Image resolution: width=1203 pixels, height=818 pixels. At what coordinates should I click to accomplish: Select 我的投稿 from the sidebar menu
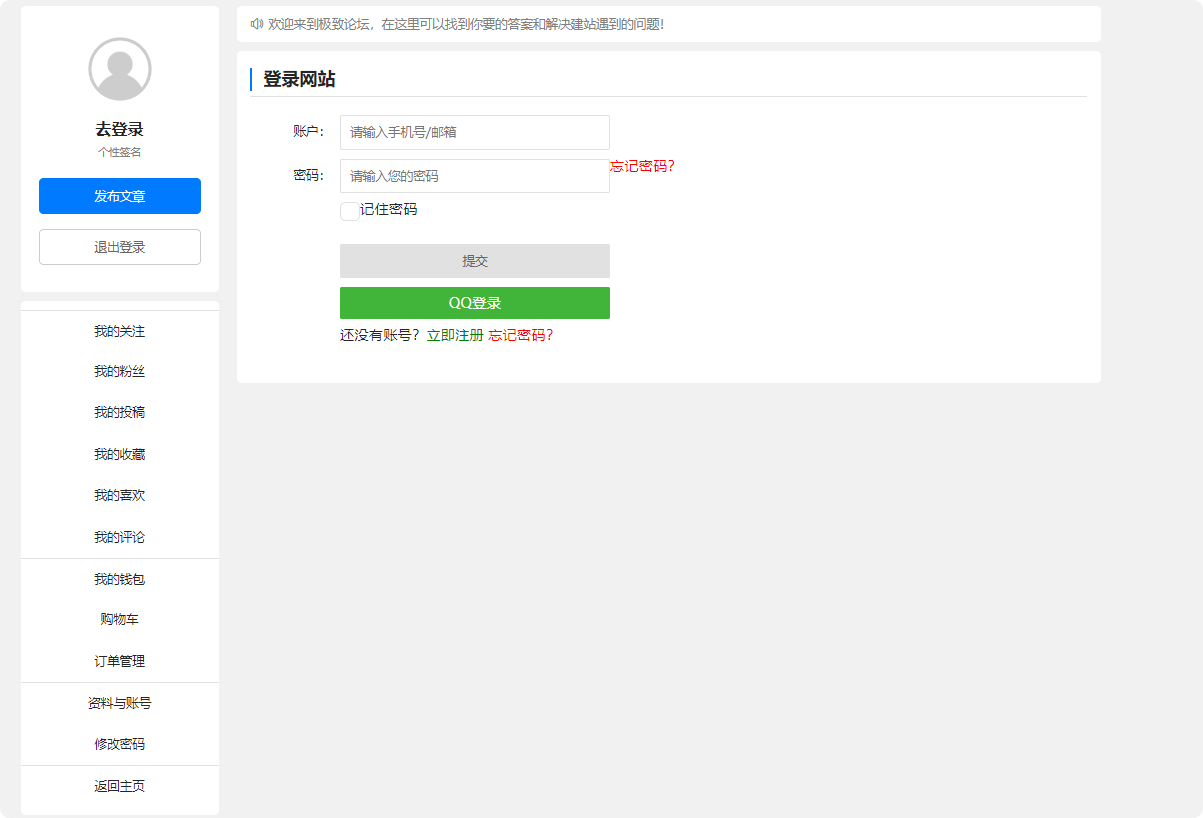119,412
